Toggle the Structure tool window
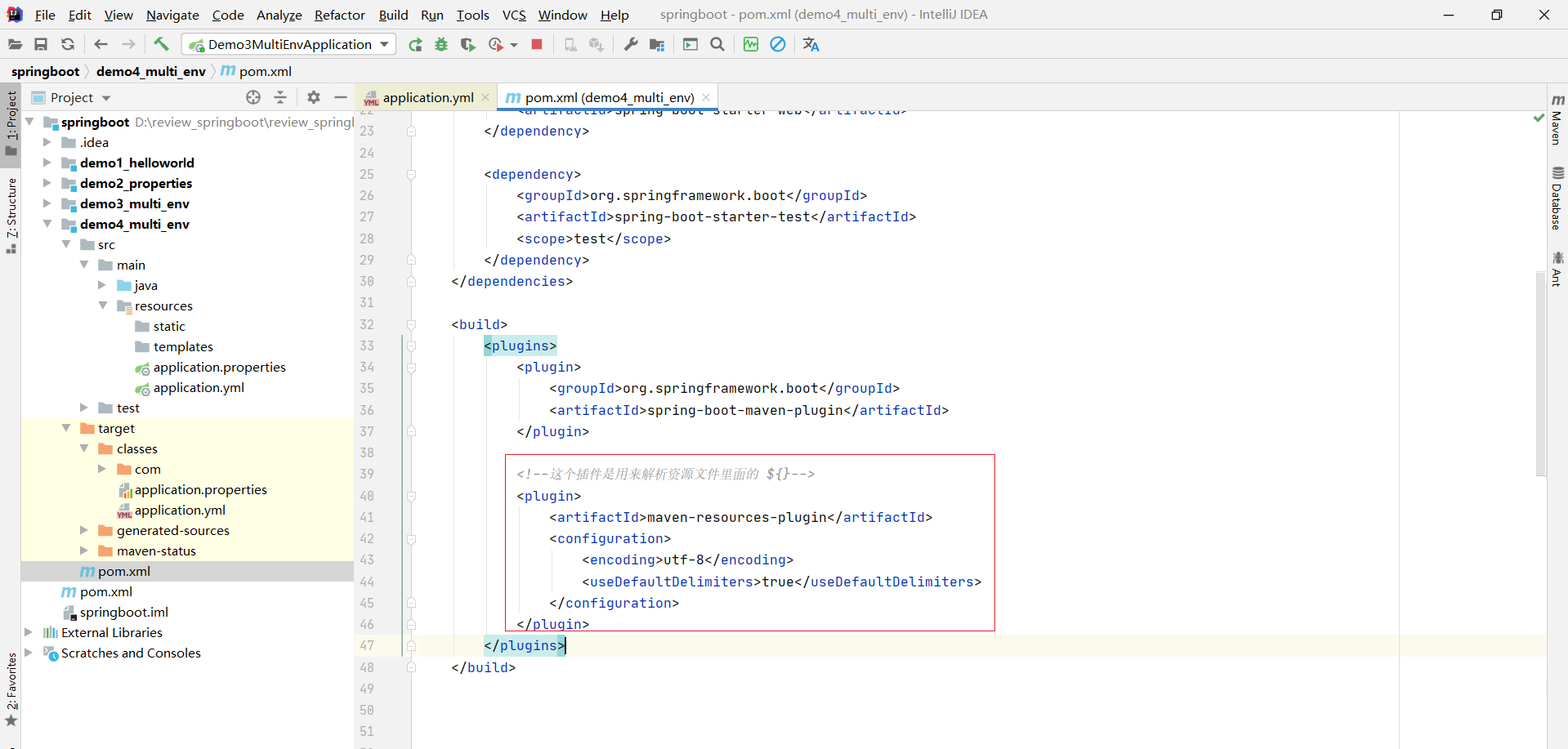Screen dimensions: 1568x749 [x=11, y=214]
